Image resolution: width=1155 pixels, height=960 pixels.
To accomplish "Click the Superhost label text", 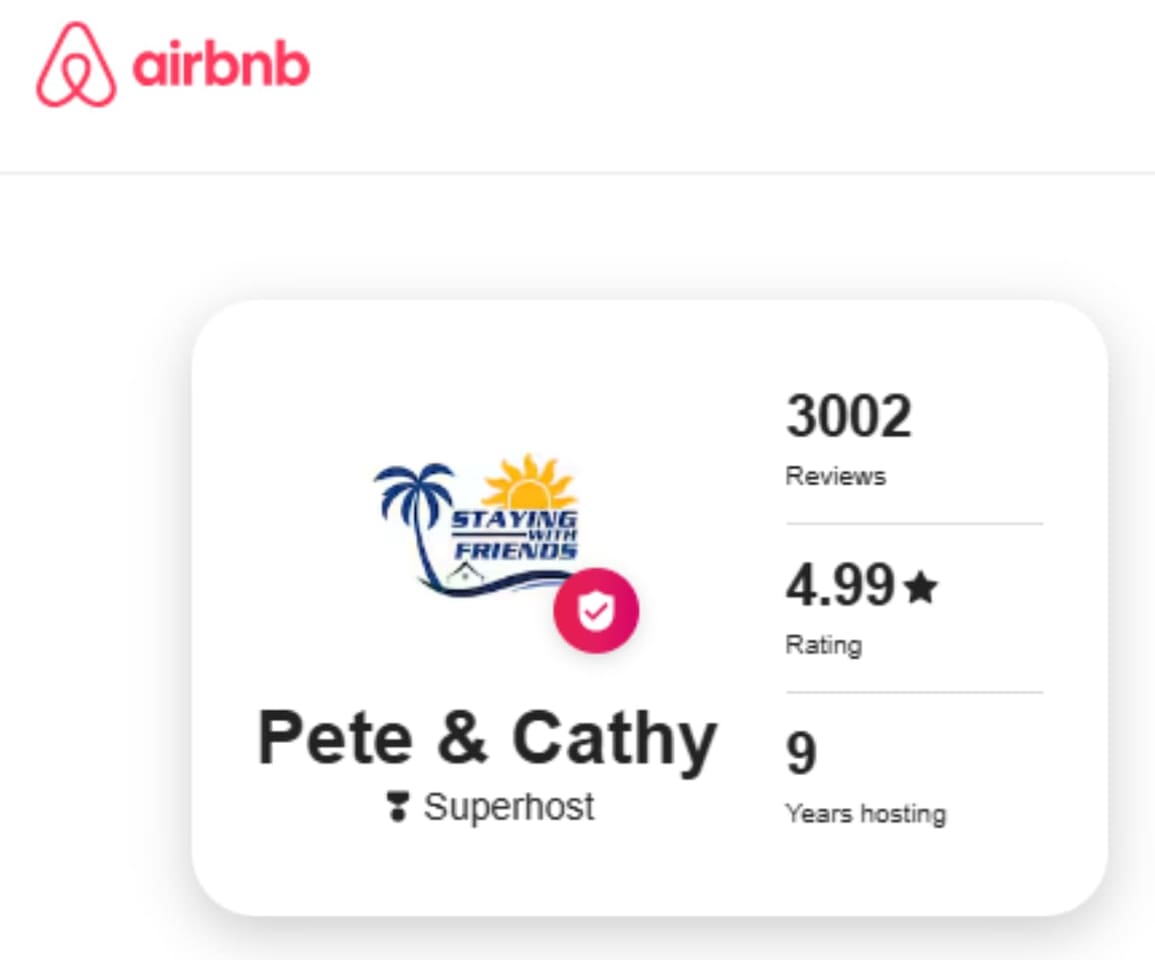I will (510, 804).
